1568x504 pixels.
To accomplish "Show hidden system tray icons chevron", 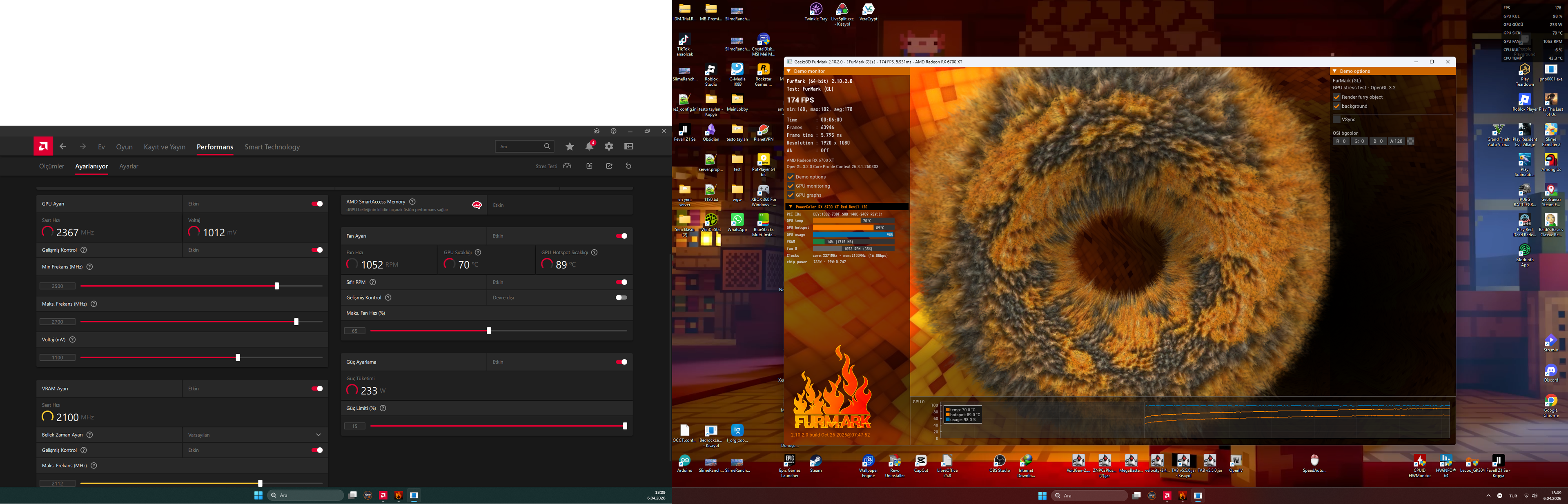I will 1488,495.
